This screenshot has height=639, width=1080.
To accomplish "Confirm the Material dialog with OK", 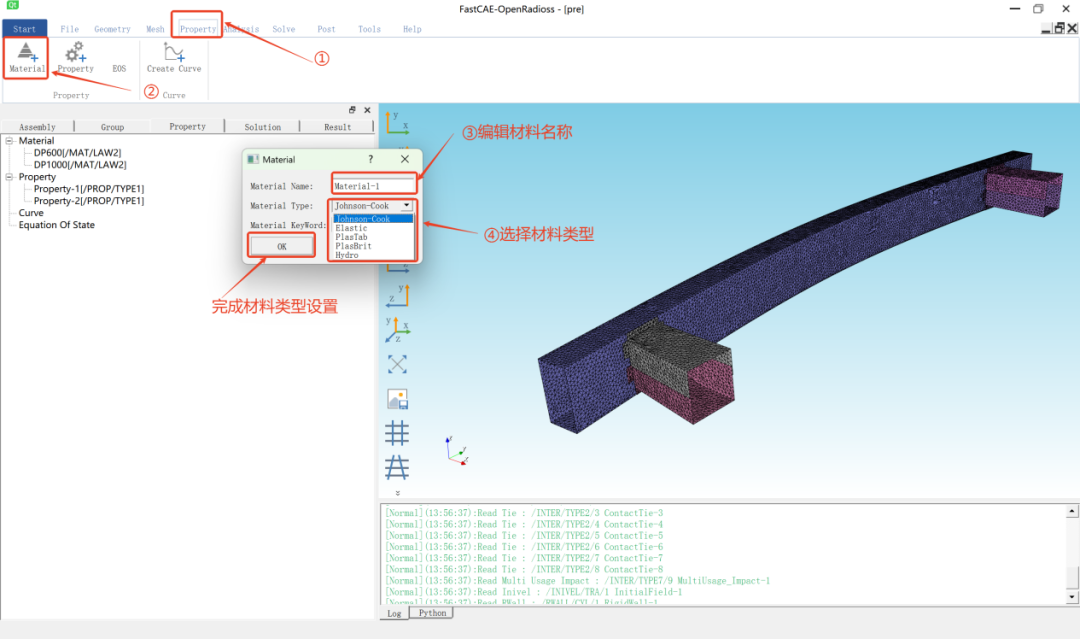I will click(282, 246).
